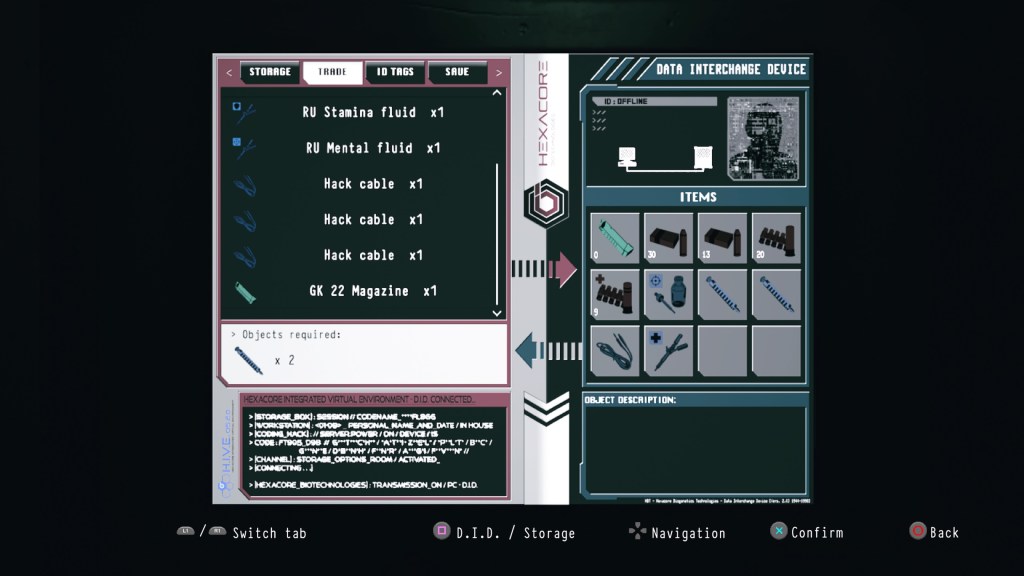Click the pixelated ID portrait thumbnail
The image size is (1024, 576).
tap(762, 138)
